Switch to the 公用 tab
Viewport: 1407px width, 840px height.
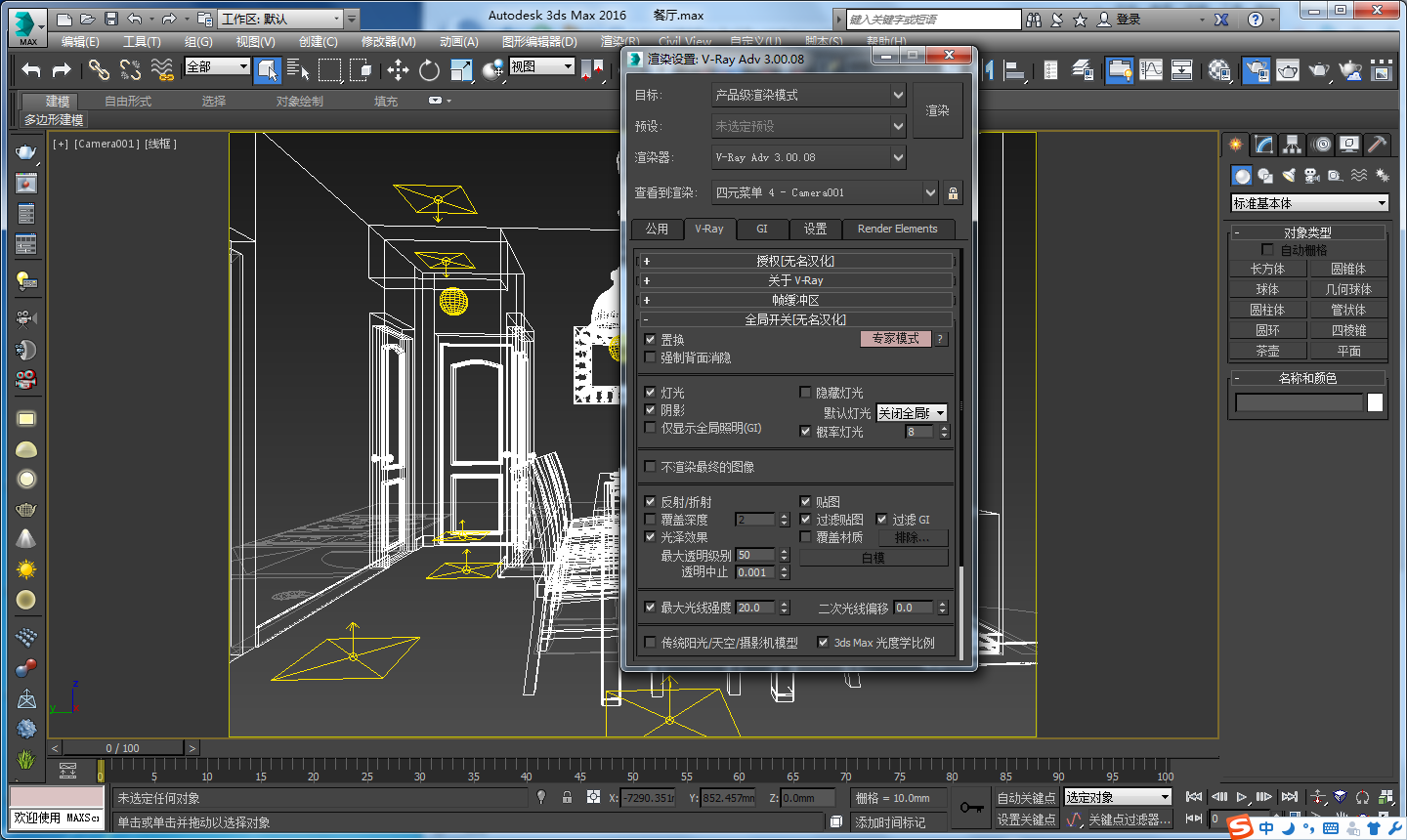[x=657, y=229]
